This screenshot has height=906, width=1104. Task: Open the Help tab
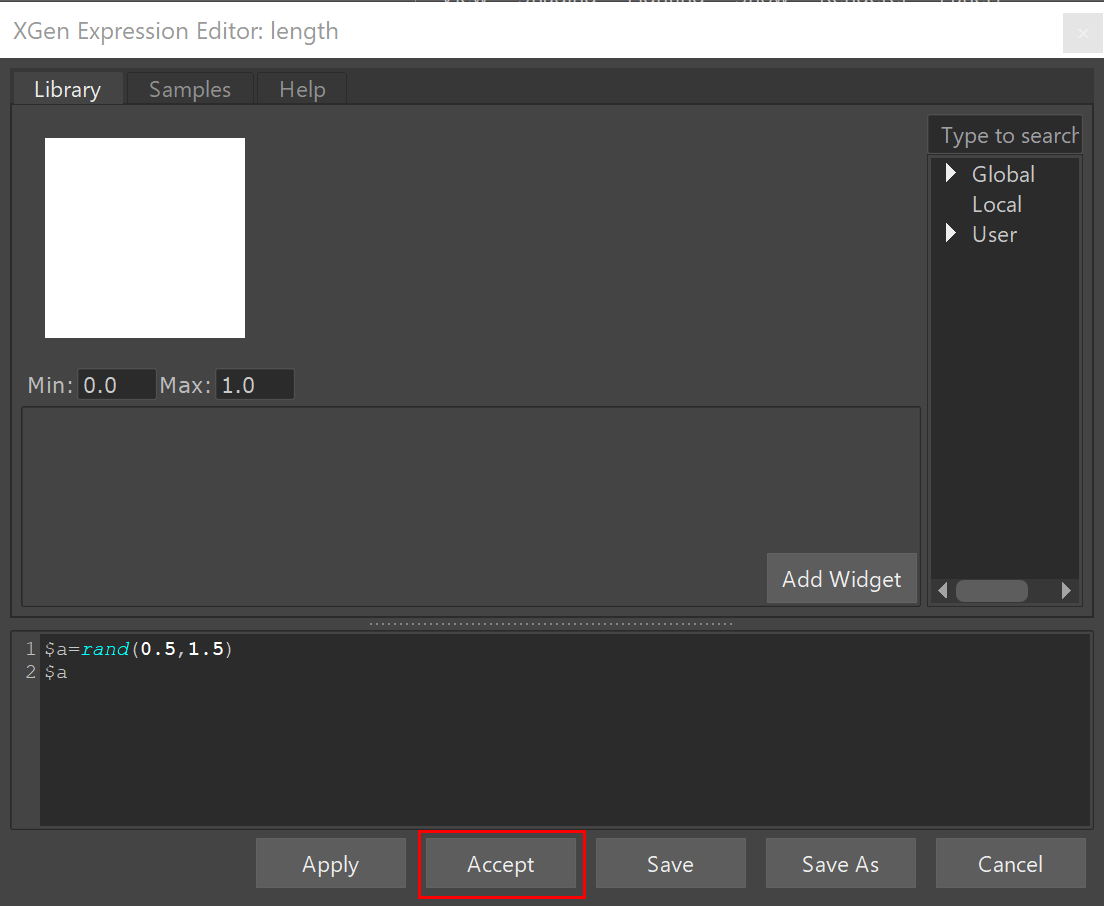pos(302,89)
